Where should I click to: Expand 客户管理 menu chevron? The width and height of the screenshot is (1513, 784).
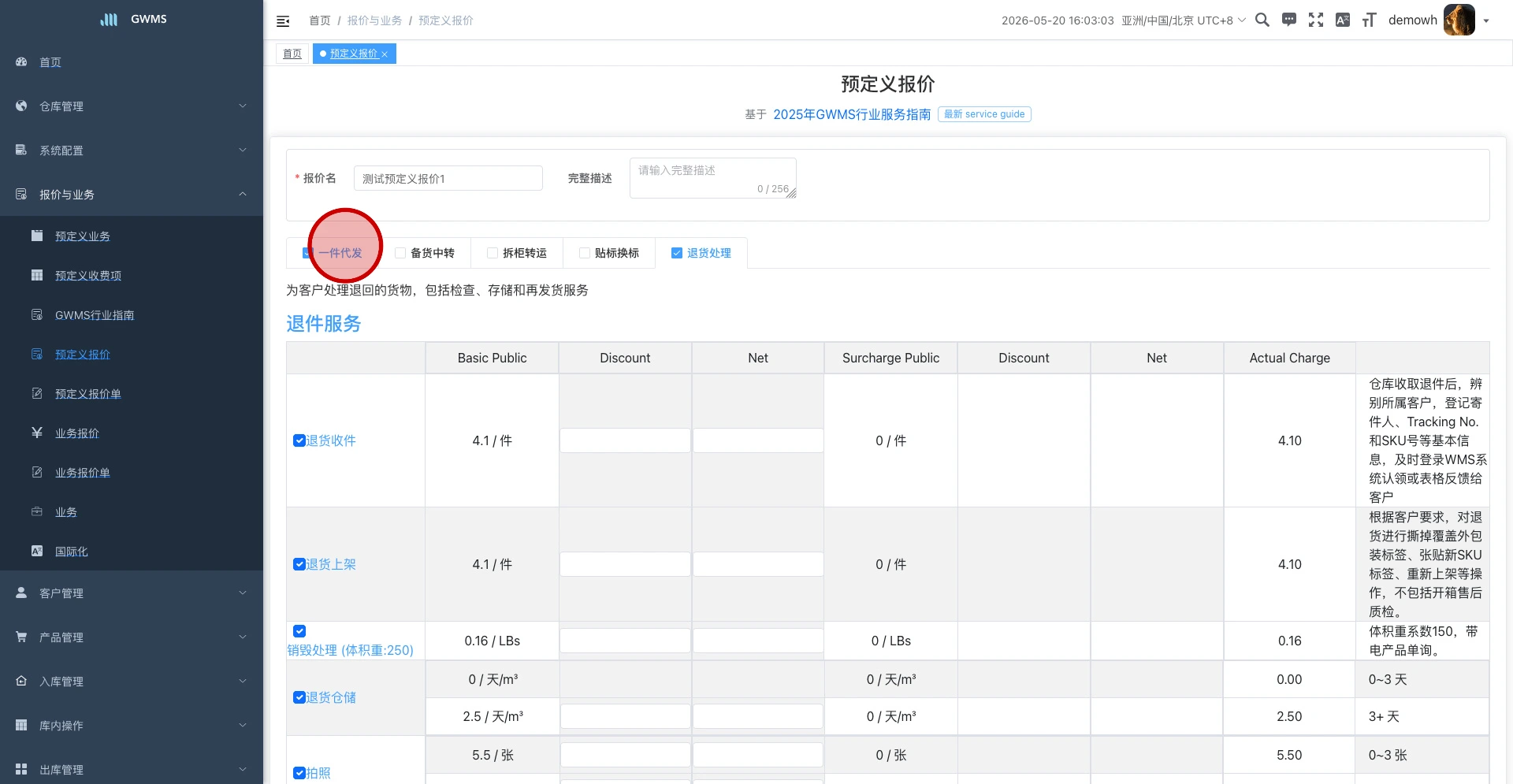(x=243, y=593)
